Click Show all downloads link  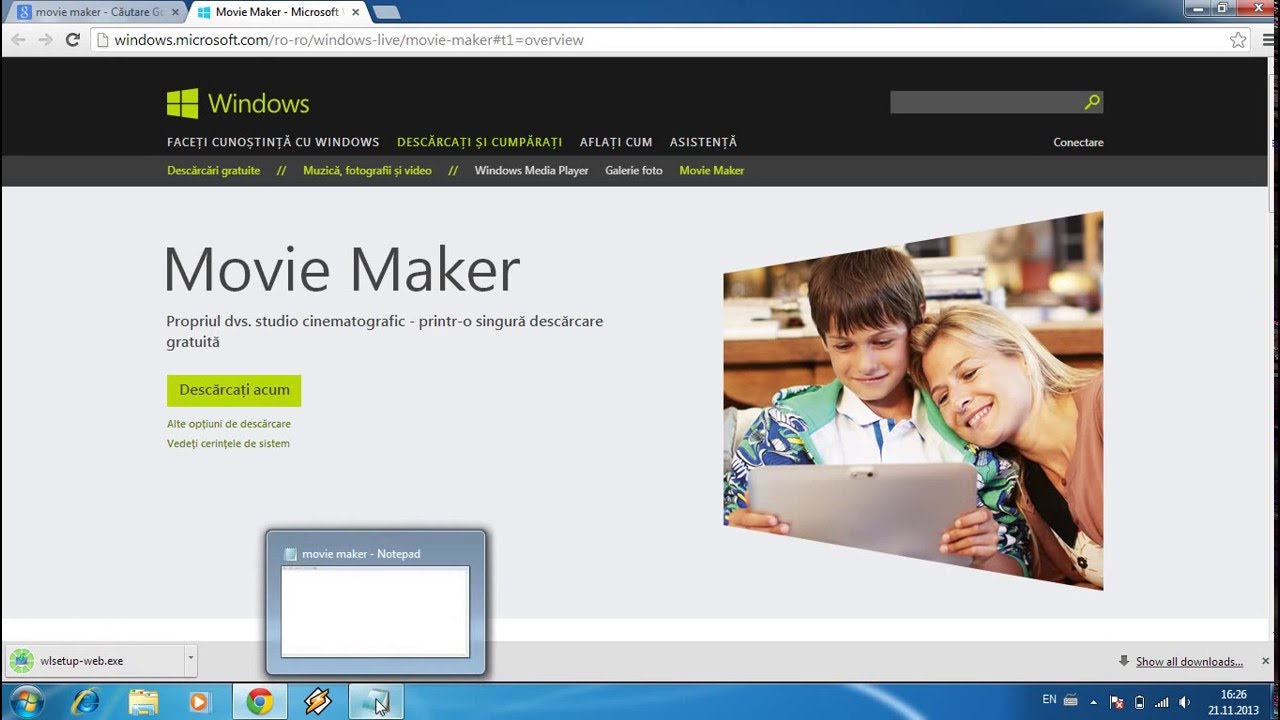coord(1189,662)
